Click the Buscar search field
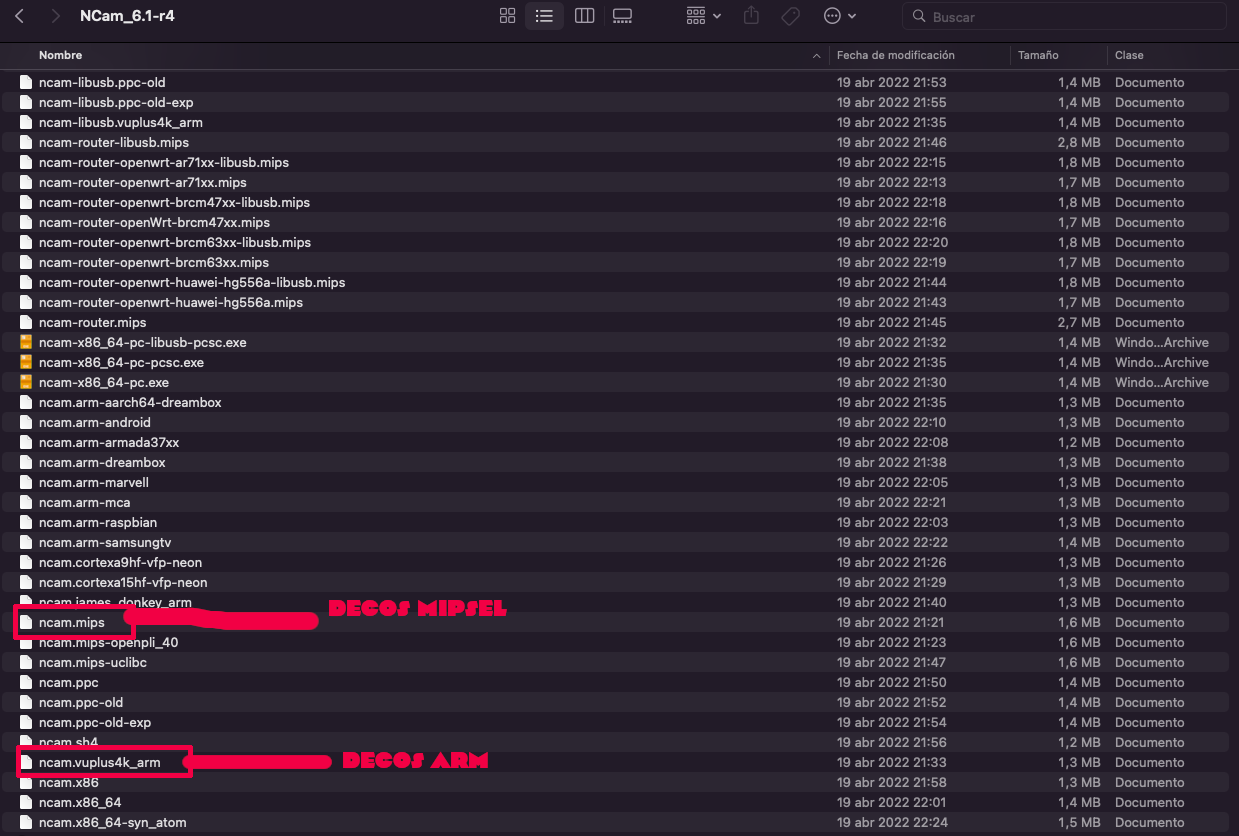 pyautogui.click(x=1070, y=17)
